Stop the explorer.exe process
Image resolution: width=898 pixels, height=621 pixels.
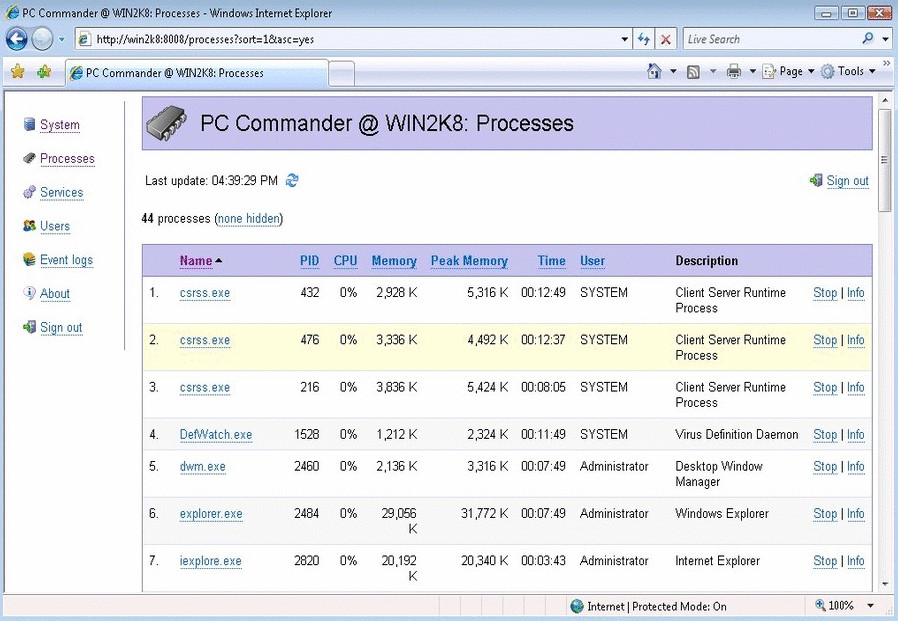tap(825, 514)
